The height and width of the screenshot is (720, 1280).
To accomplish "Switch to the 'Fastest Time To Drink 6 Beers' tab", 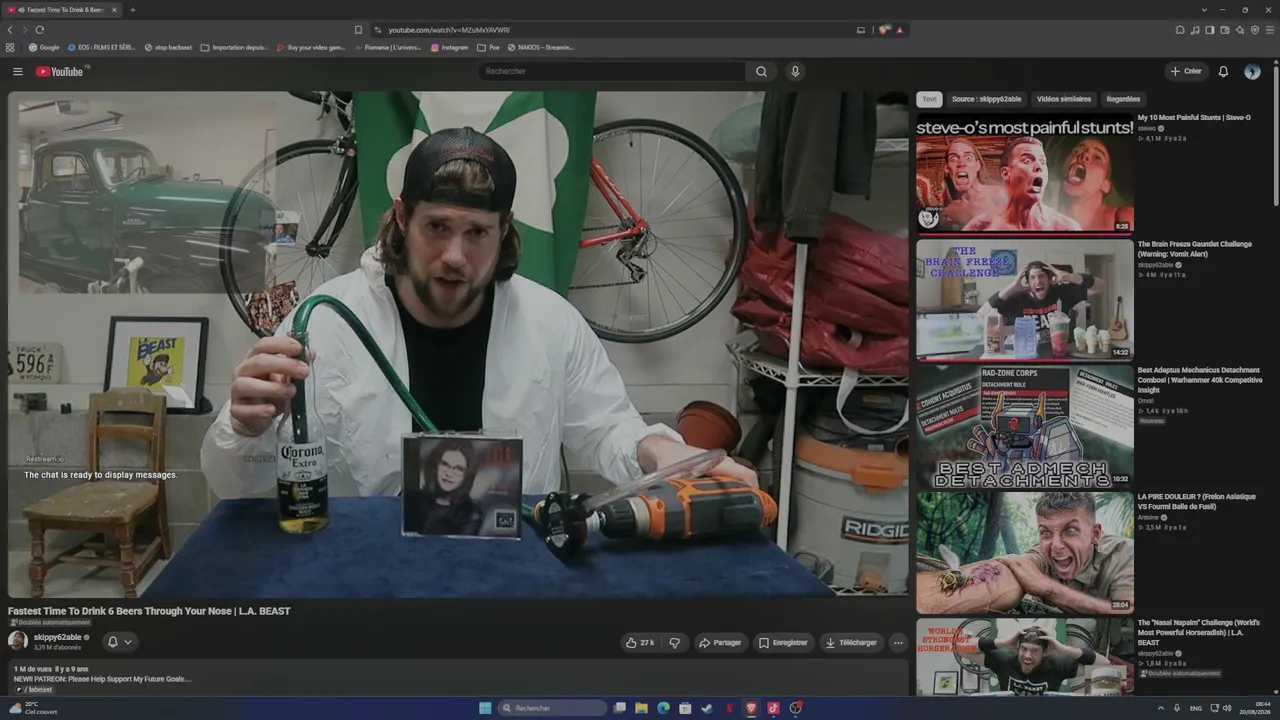I will 62,10.
